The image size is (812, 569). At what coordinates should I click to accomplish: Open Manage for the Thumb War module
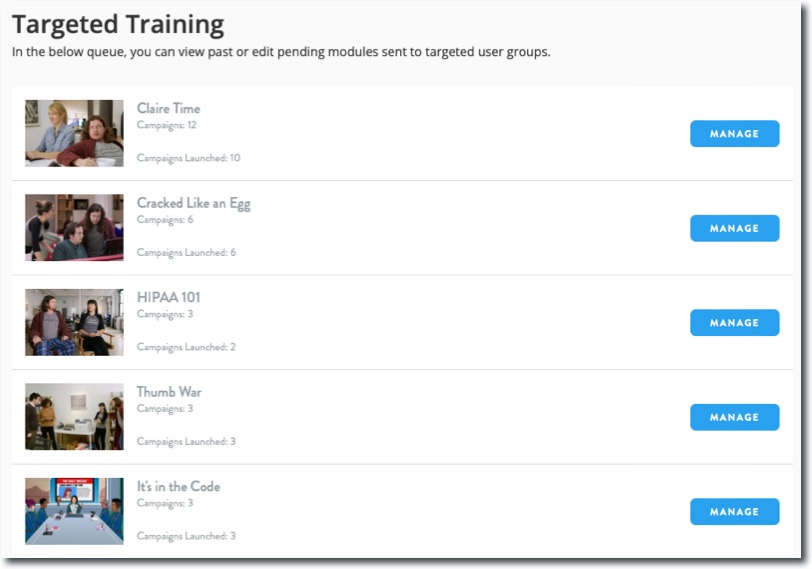734,417
